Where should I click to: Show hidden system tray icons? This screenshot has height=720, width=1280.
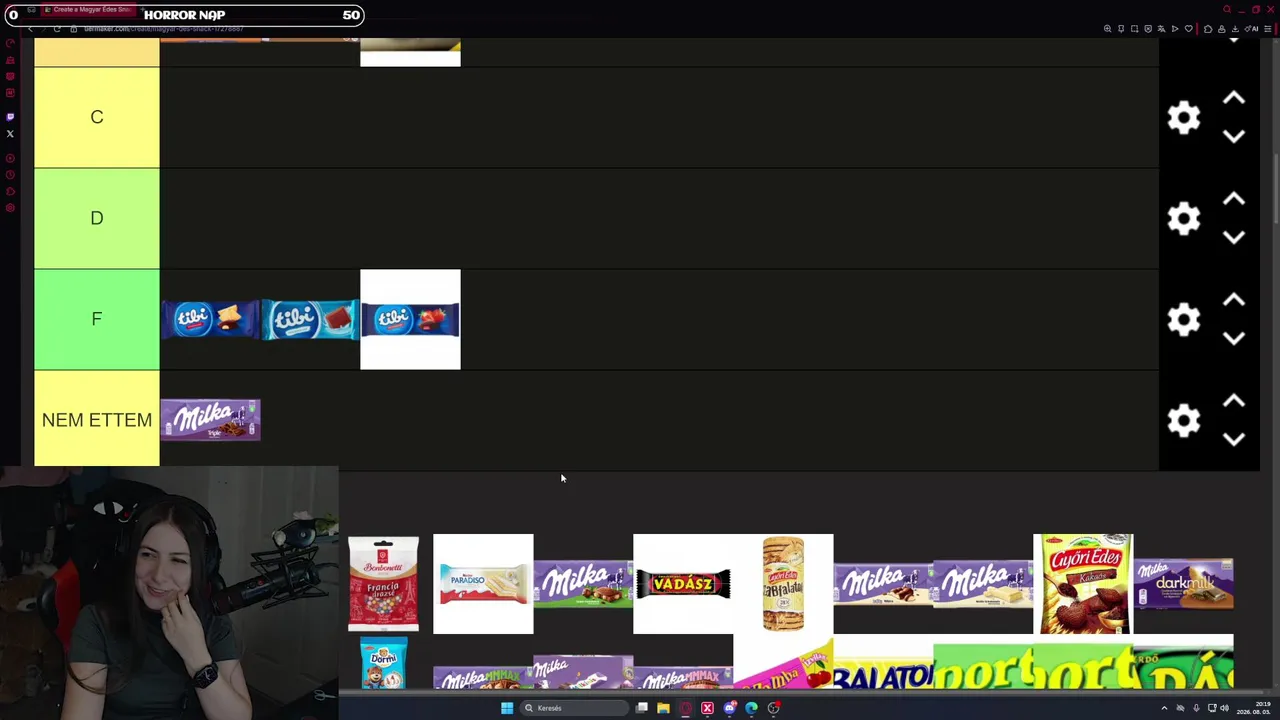1164,708
